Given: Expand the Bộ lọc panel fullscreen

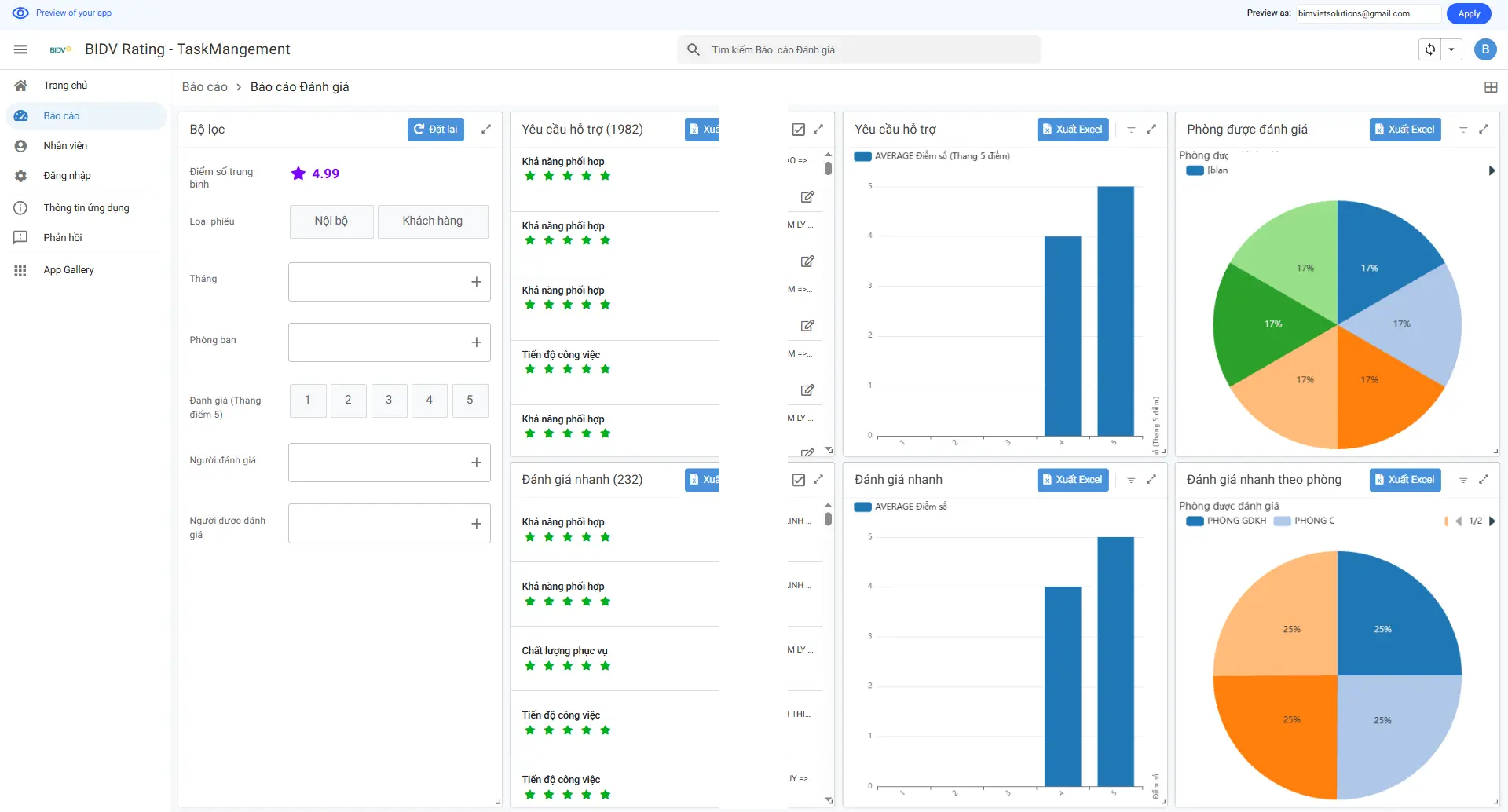Looking at the screenshot, I should pos(486,129).
